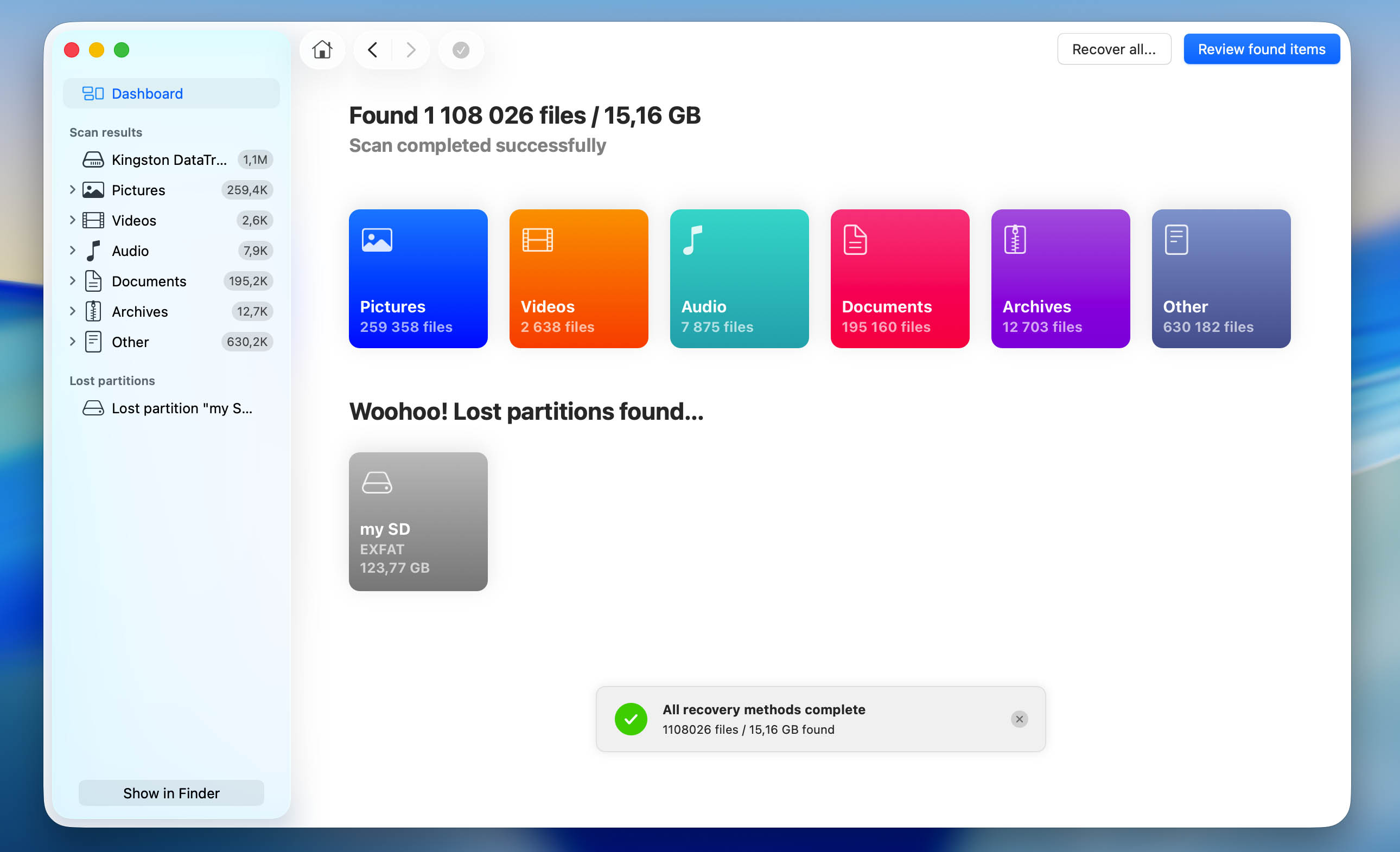Screen dimensions: 1400x852
Task: Click the Archives zip icon in sidebar
Action: (93, 311)
